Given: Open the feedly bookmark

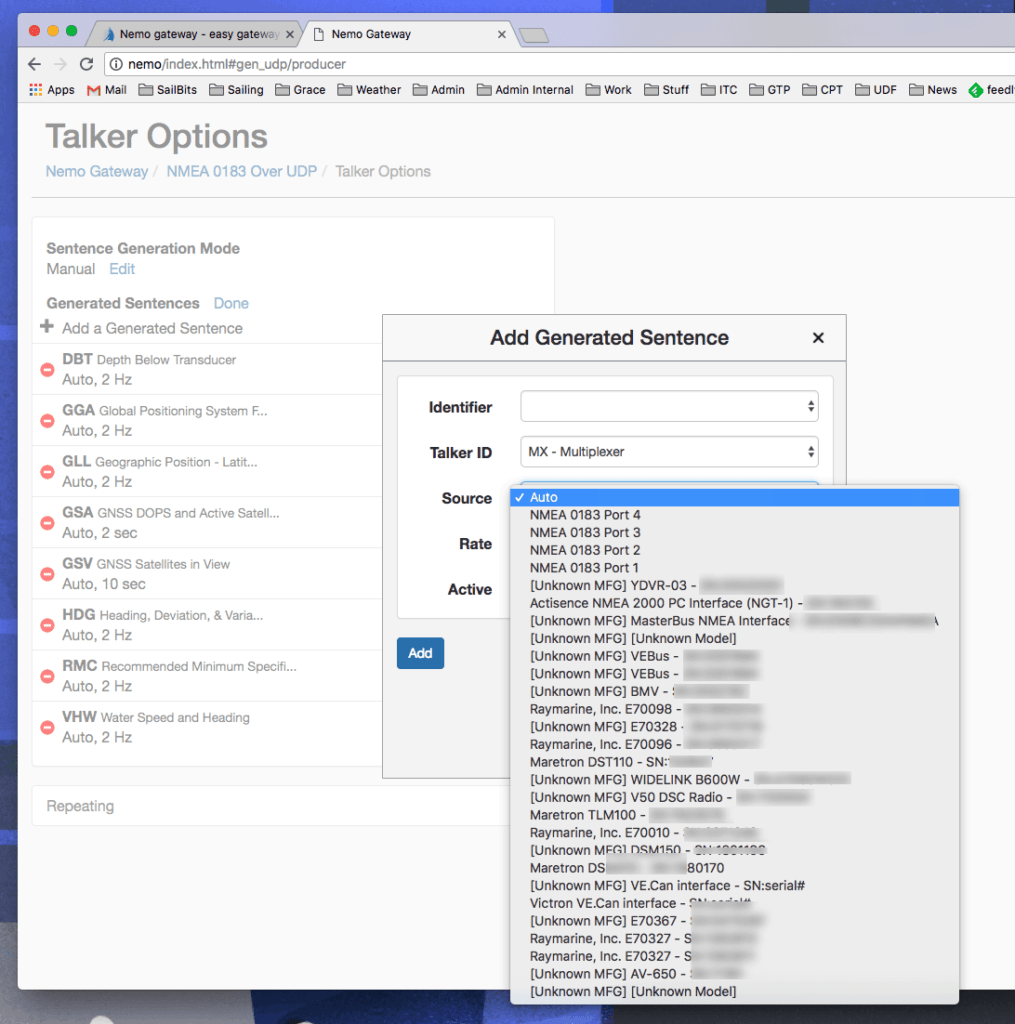Looking at the screenshot, I should 991,89.
